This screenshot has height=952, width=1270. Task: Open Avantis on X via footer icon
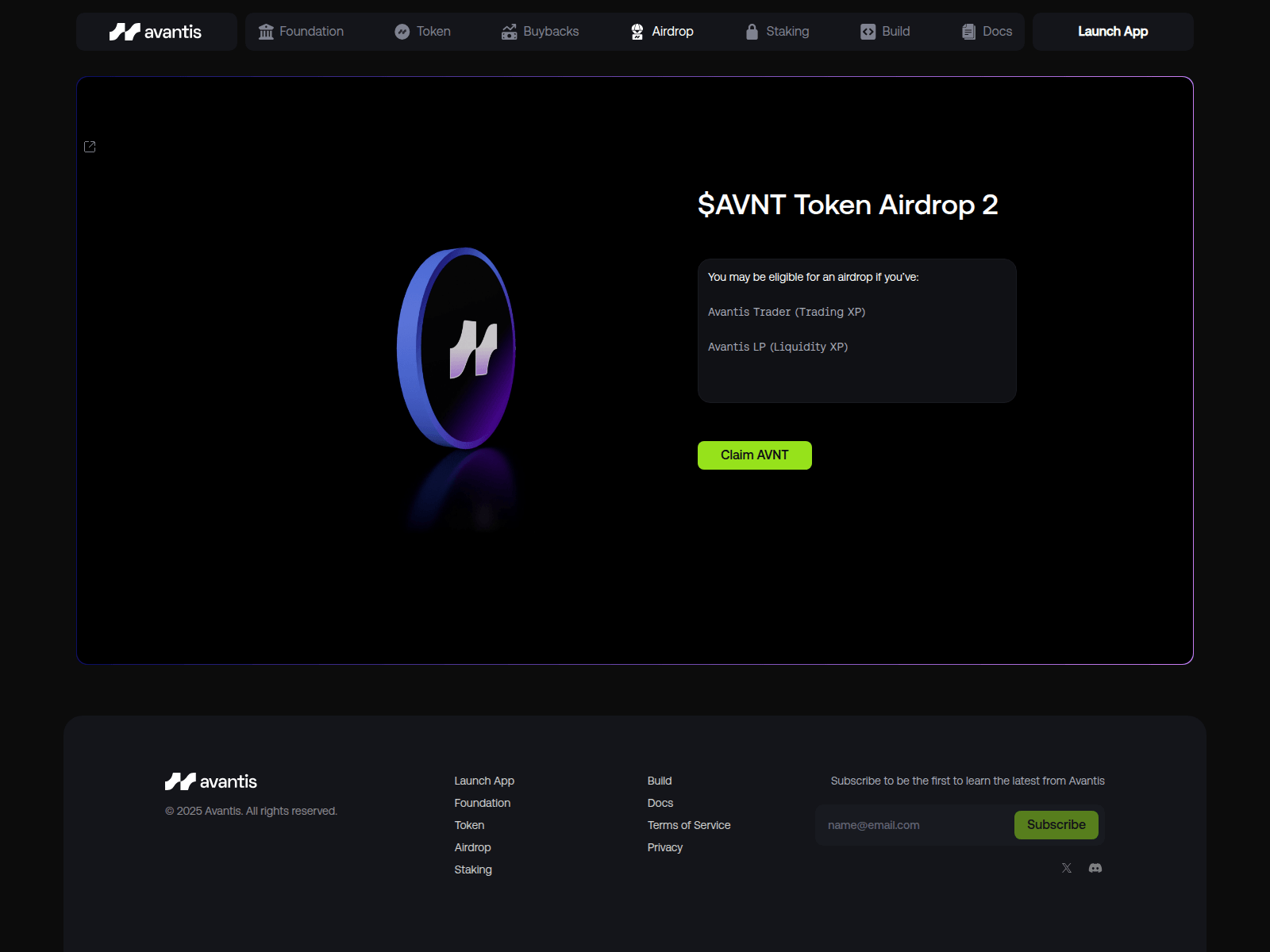1066,868
